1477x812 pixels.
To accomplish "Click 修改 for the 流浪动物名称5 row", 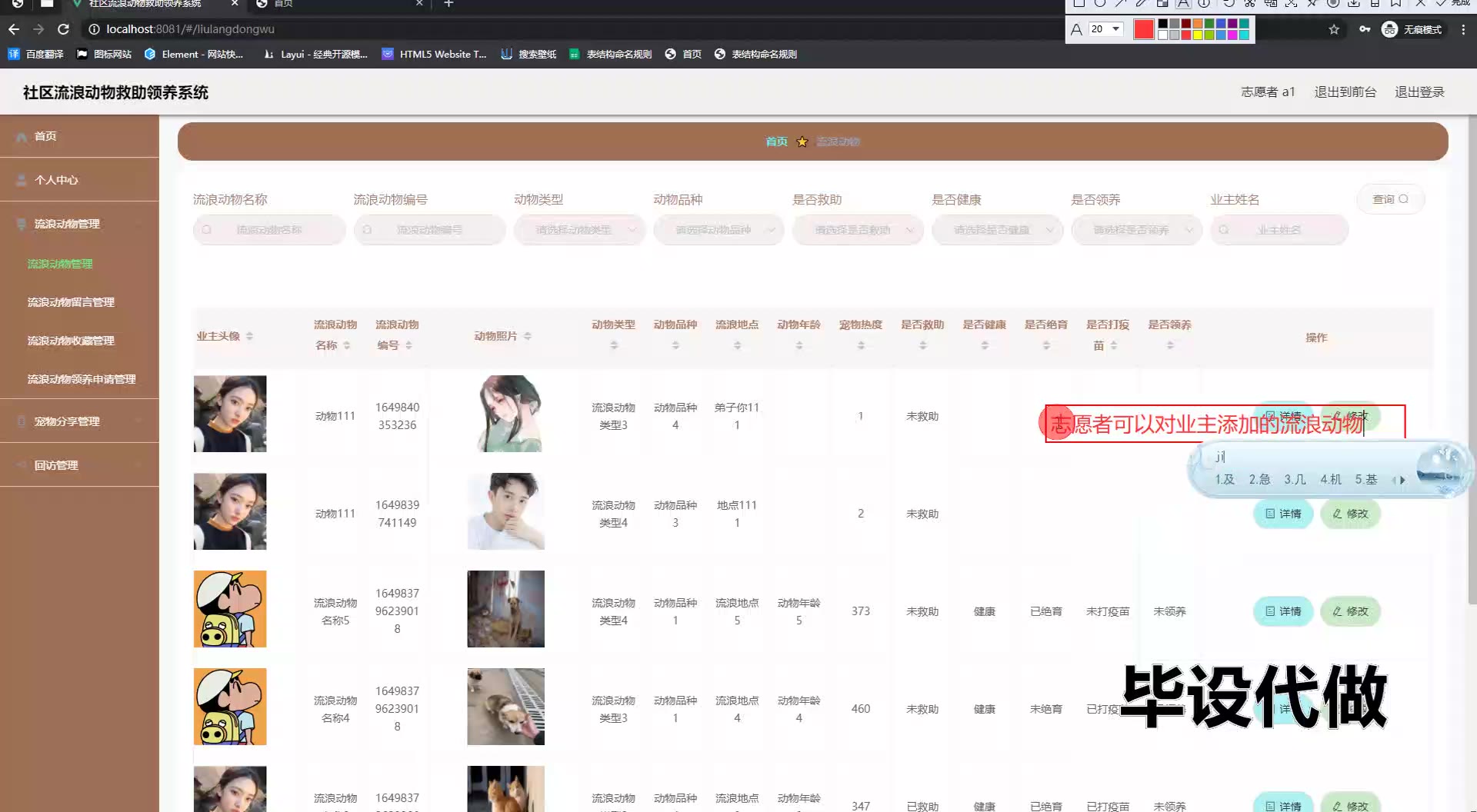I will click(1350, 611).
